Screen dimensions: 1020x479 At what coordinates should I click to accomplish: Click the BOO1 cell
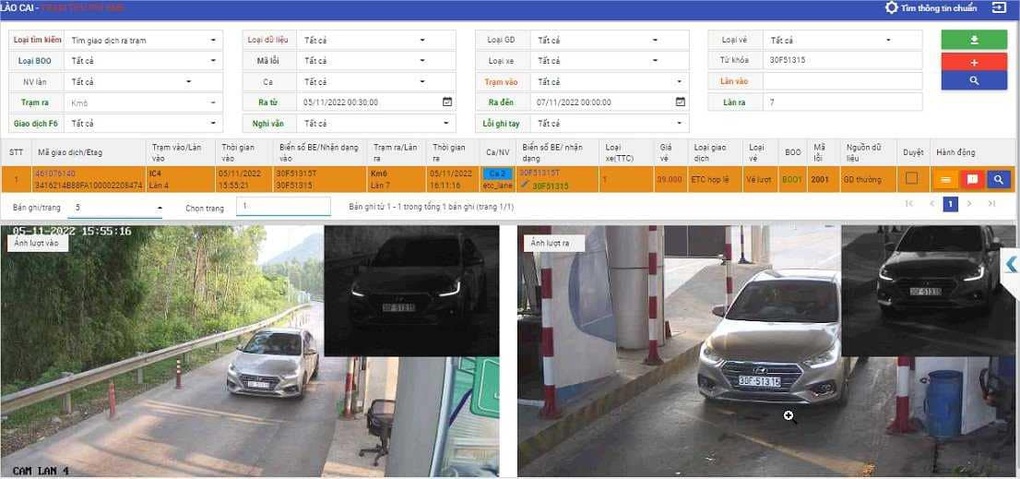792,179
